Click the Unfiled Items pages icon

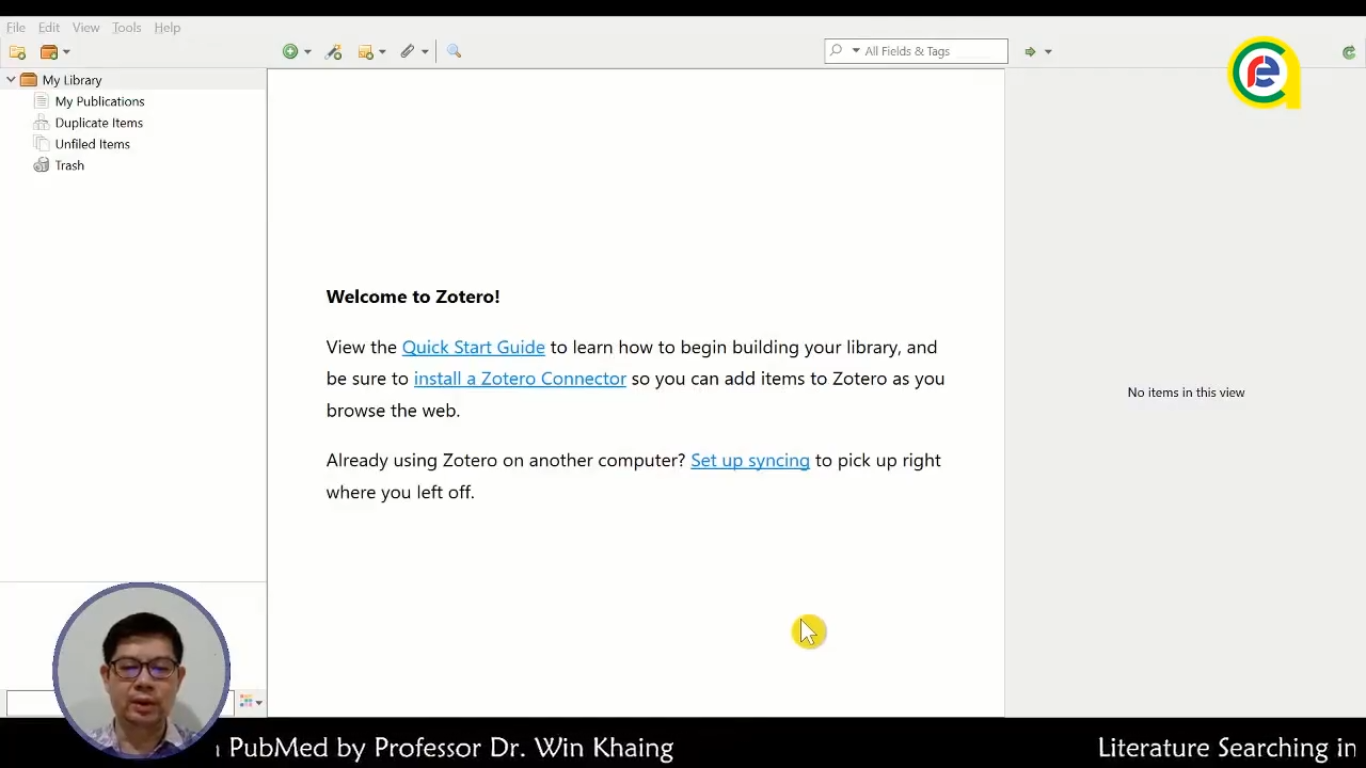coord(41,144)
